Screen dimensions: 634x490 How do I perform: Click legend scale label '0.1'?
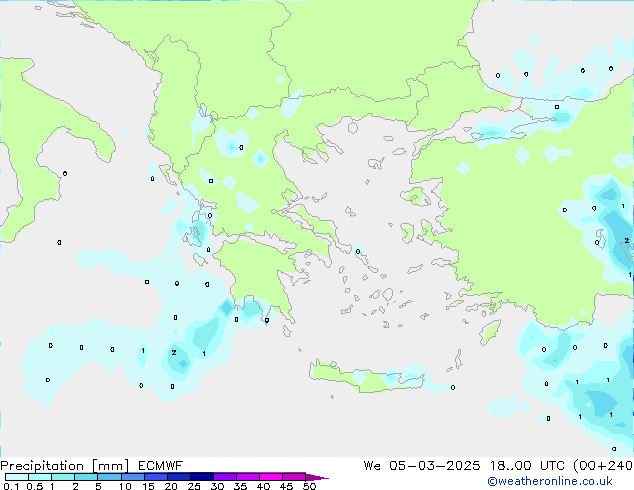pyautogui.click(x=12, y=486)
